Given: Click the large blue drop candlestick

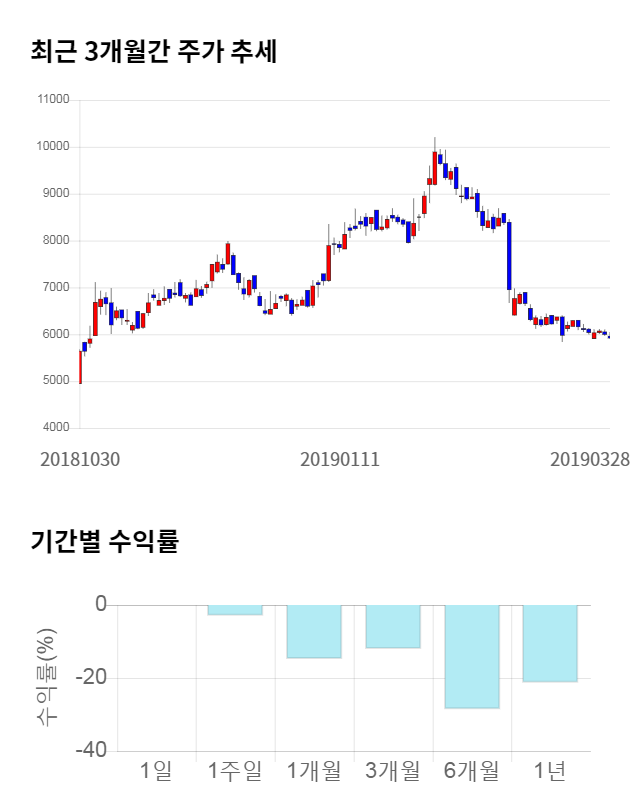Looking at the screenshot, I should [509, 255].
